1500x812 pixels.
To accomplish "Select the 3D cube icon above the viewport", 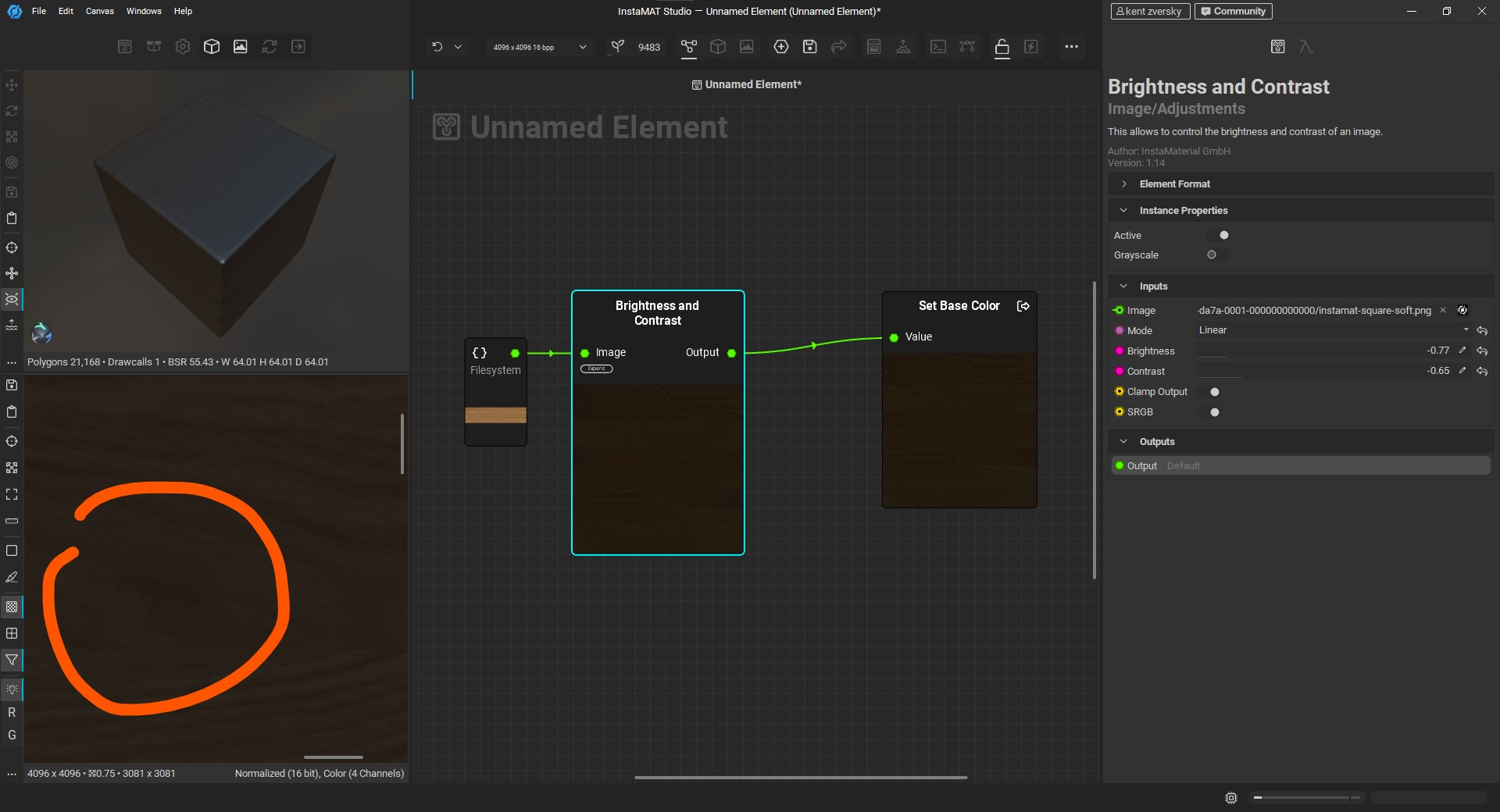I will (211, 47).
